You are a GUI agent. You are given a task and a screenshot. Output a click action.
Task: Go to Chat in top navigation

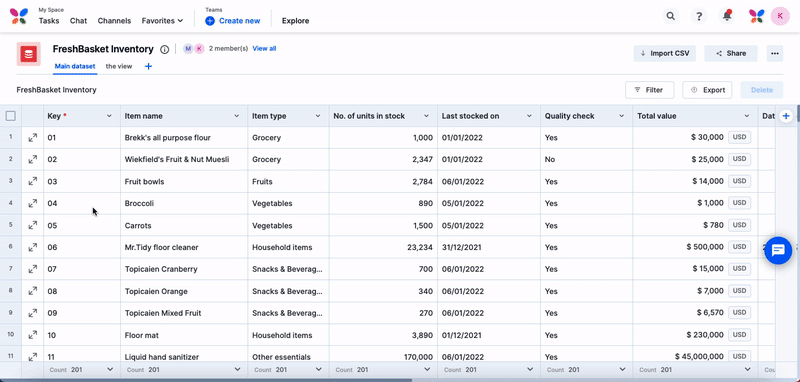[x=79, y=21]
